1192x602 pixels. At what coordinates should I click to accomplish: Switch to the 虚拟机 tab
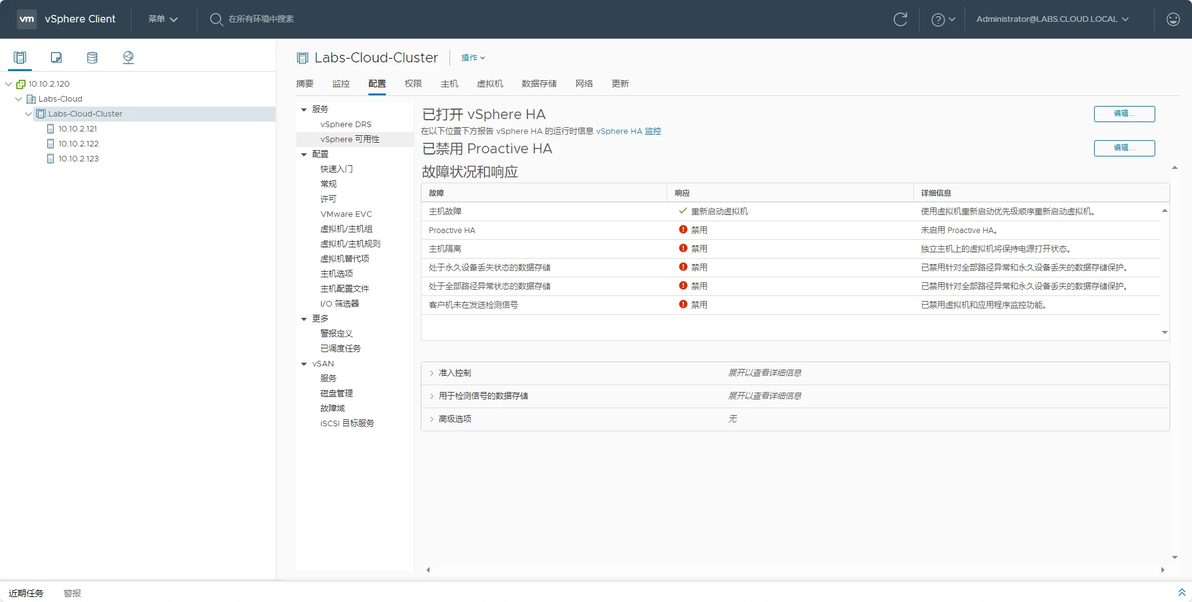(490, 84)
